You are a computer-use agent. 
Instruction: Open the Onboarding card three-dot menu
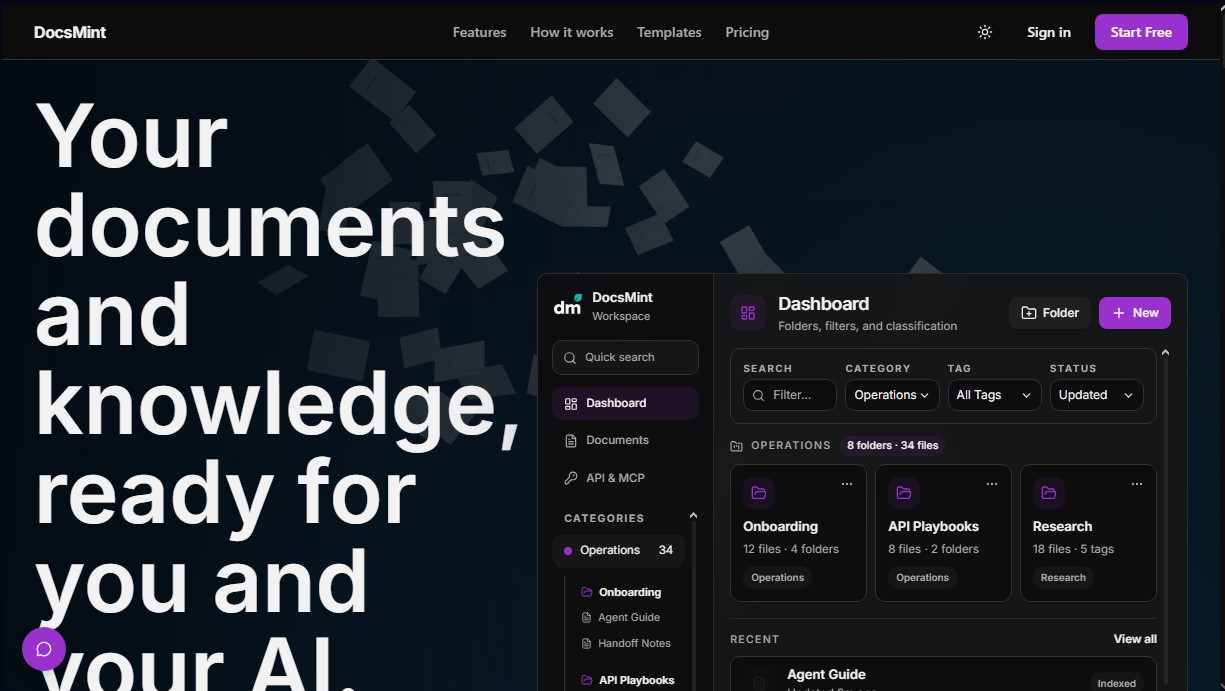847,484
